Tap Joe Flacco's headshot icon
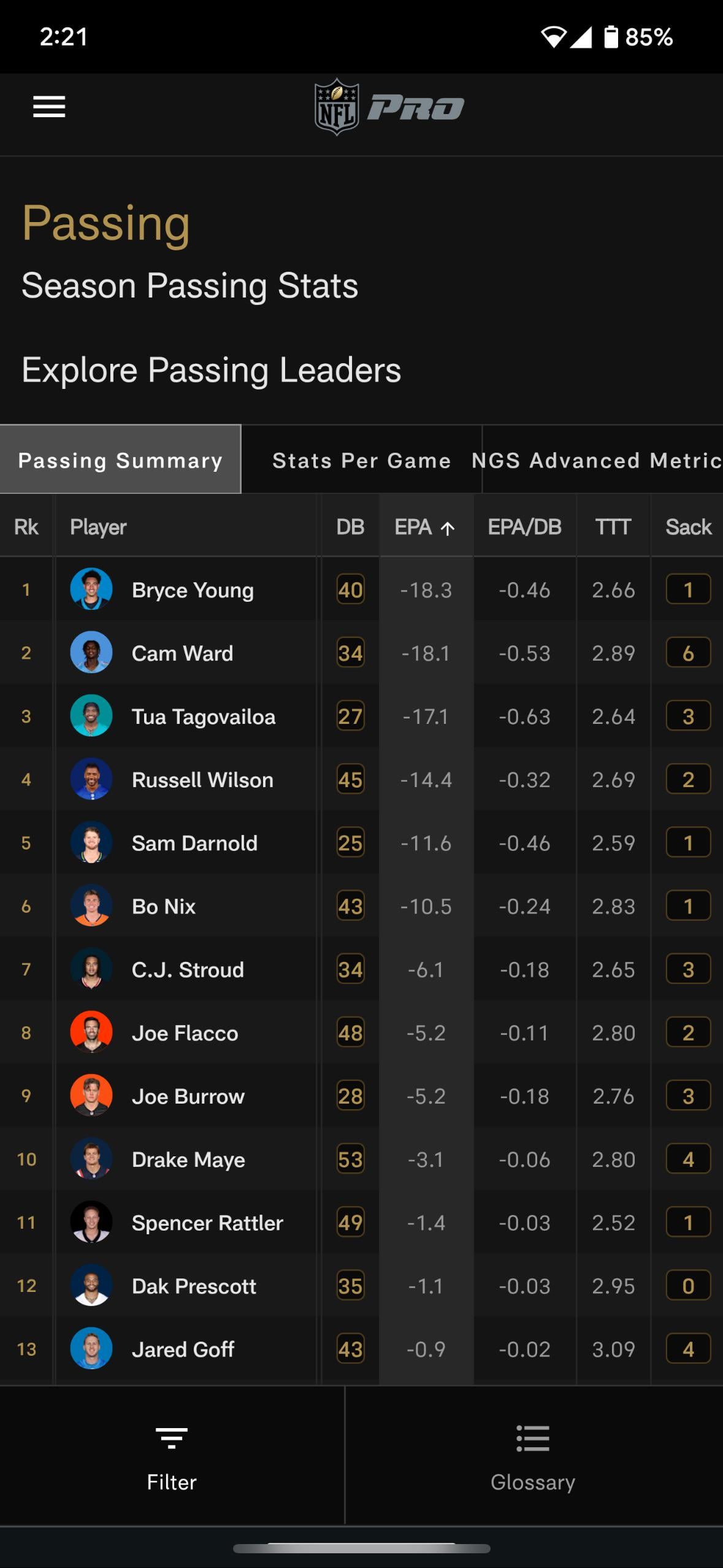The width and height of the screenshot is (723, 1568). click(x=91, y=1032)
